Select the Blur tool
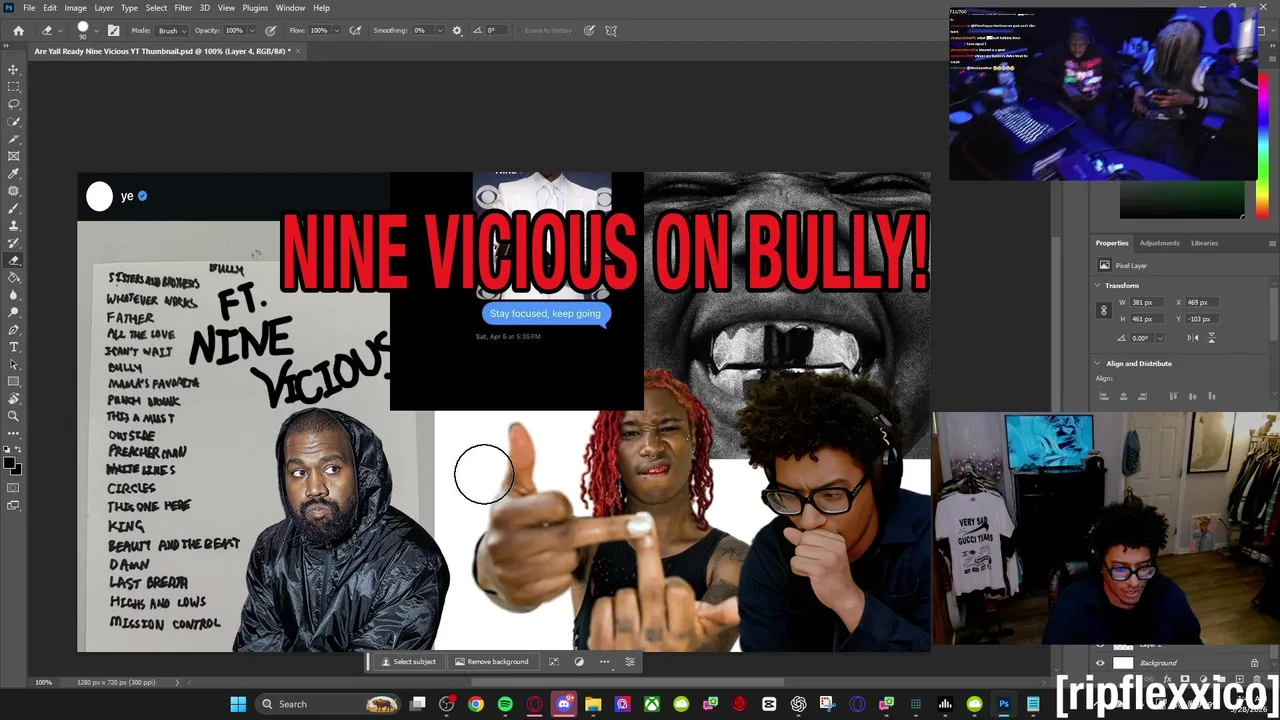 tap(14, 294)
